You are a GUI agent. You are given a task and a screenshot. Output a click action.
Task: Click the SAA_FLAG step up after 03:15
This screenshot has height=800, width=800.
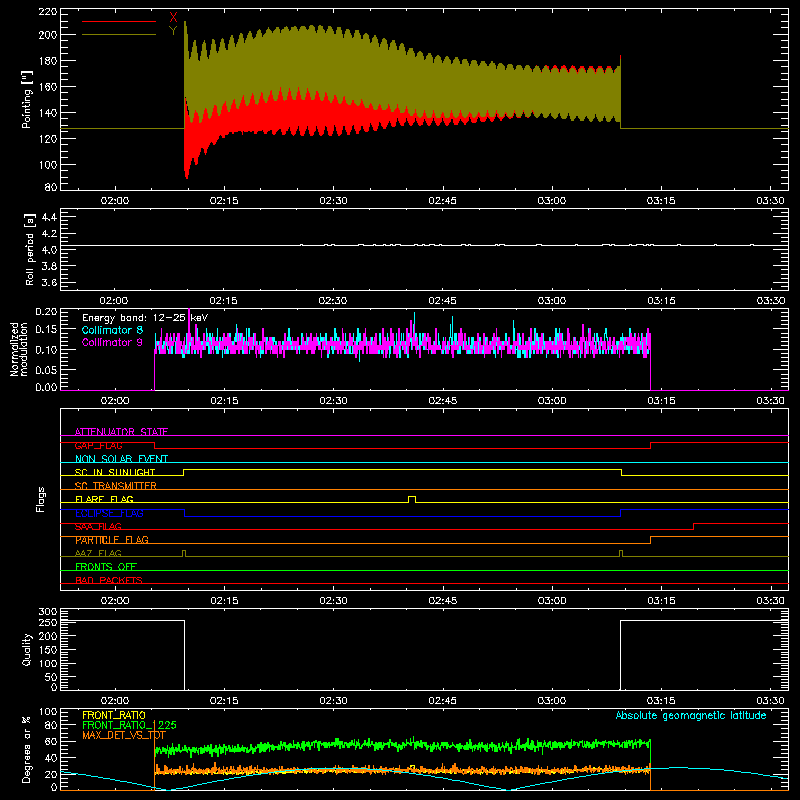693,526
